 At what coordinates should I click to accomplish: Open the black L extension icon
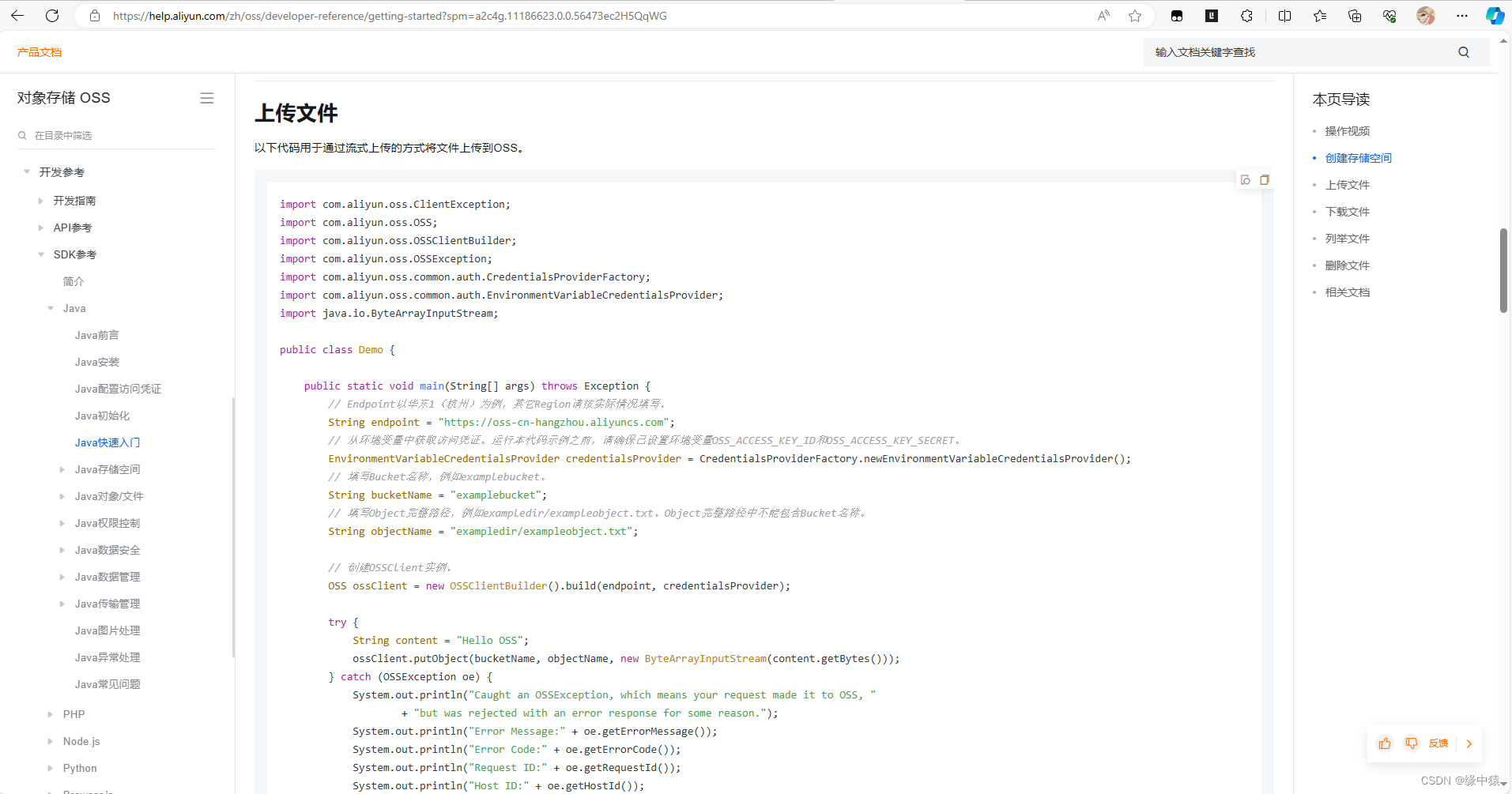(1212, 16)
